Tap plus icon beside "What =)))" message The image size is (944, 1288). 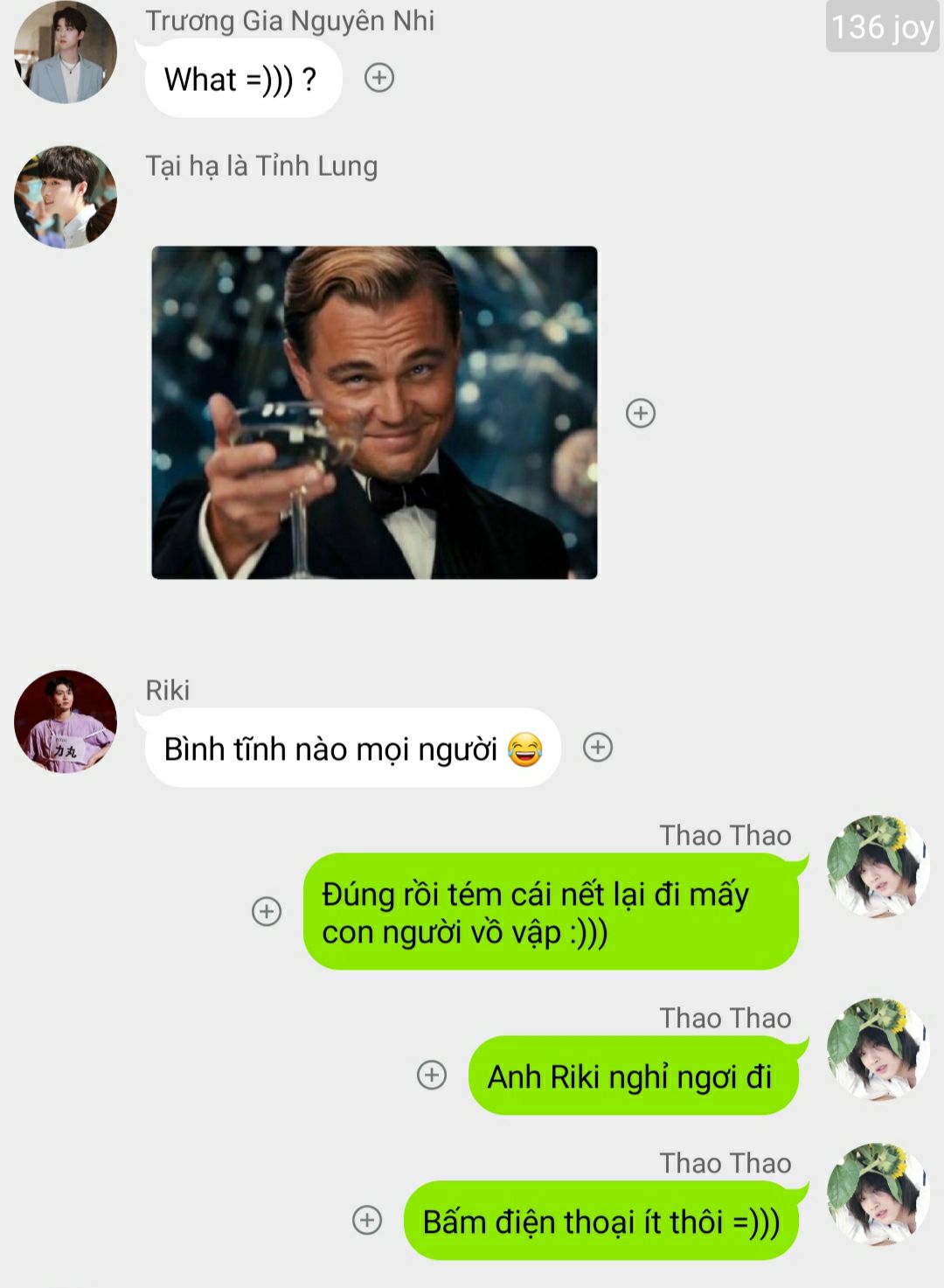378,78
